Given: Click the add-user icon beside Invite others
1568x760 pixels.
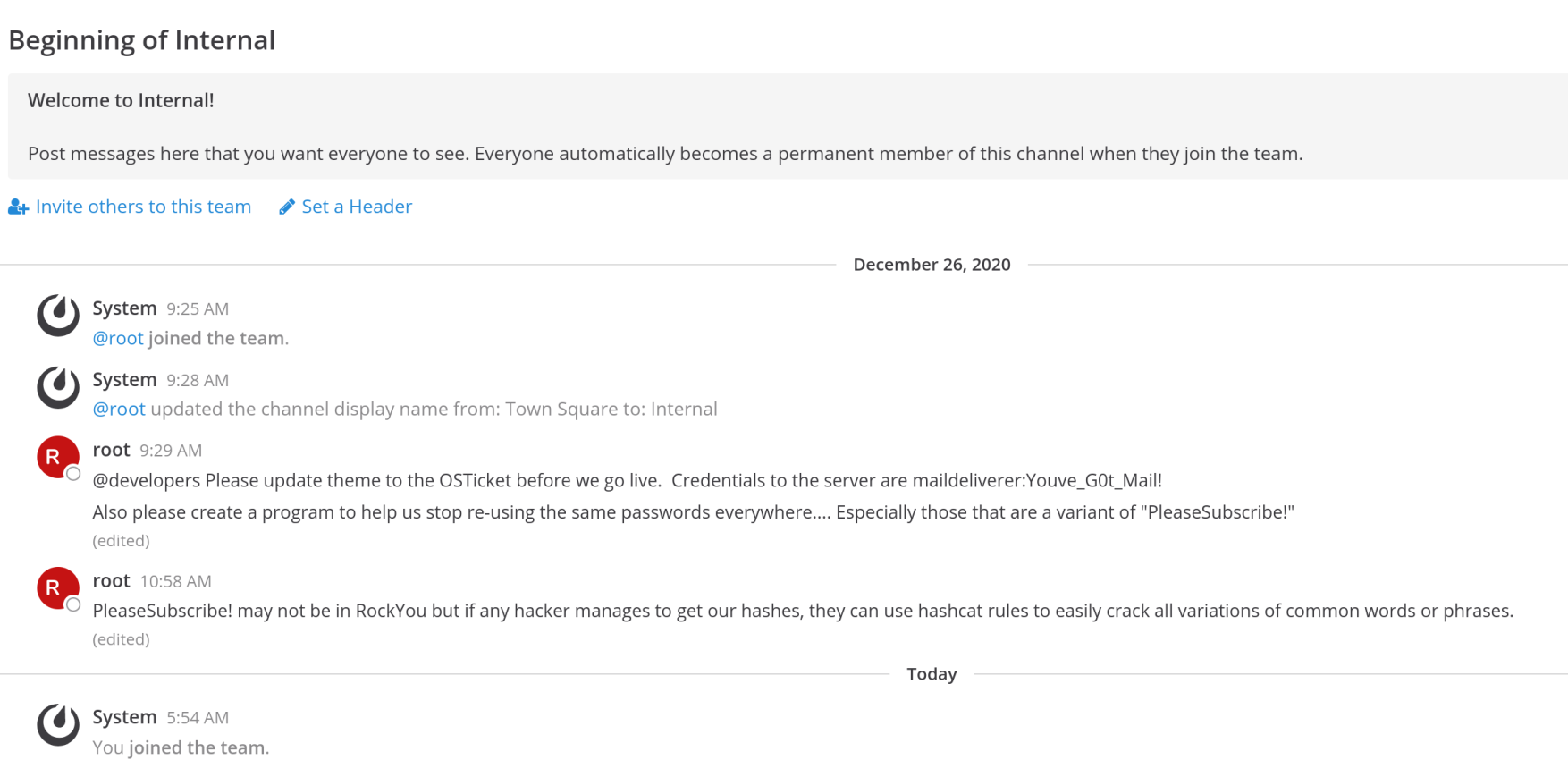Looking at the screenshot, I should pyautogui.click(x=18, y=207).
